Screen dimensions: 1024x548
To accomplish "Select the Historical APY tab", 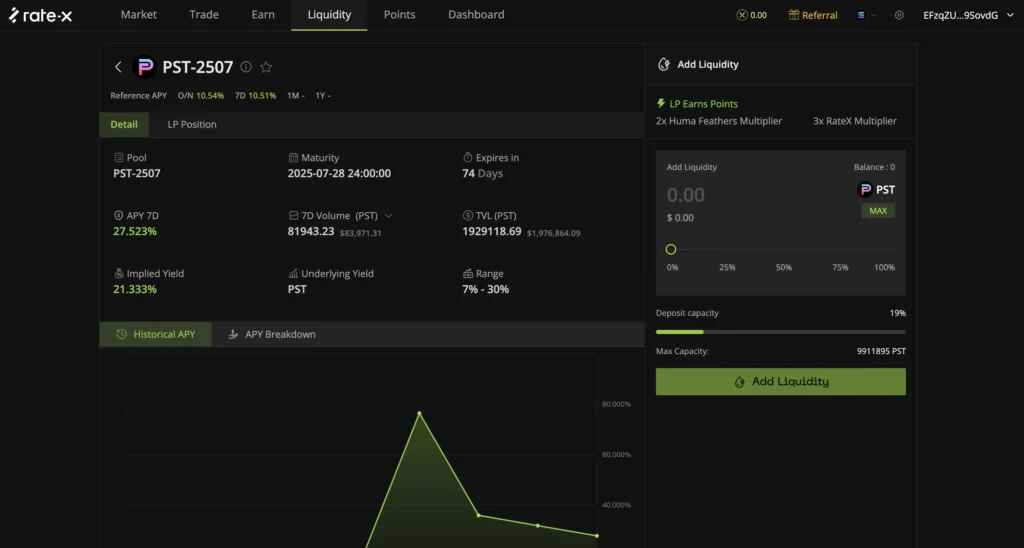I will (x=155, y=334).
